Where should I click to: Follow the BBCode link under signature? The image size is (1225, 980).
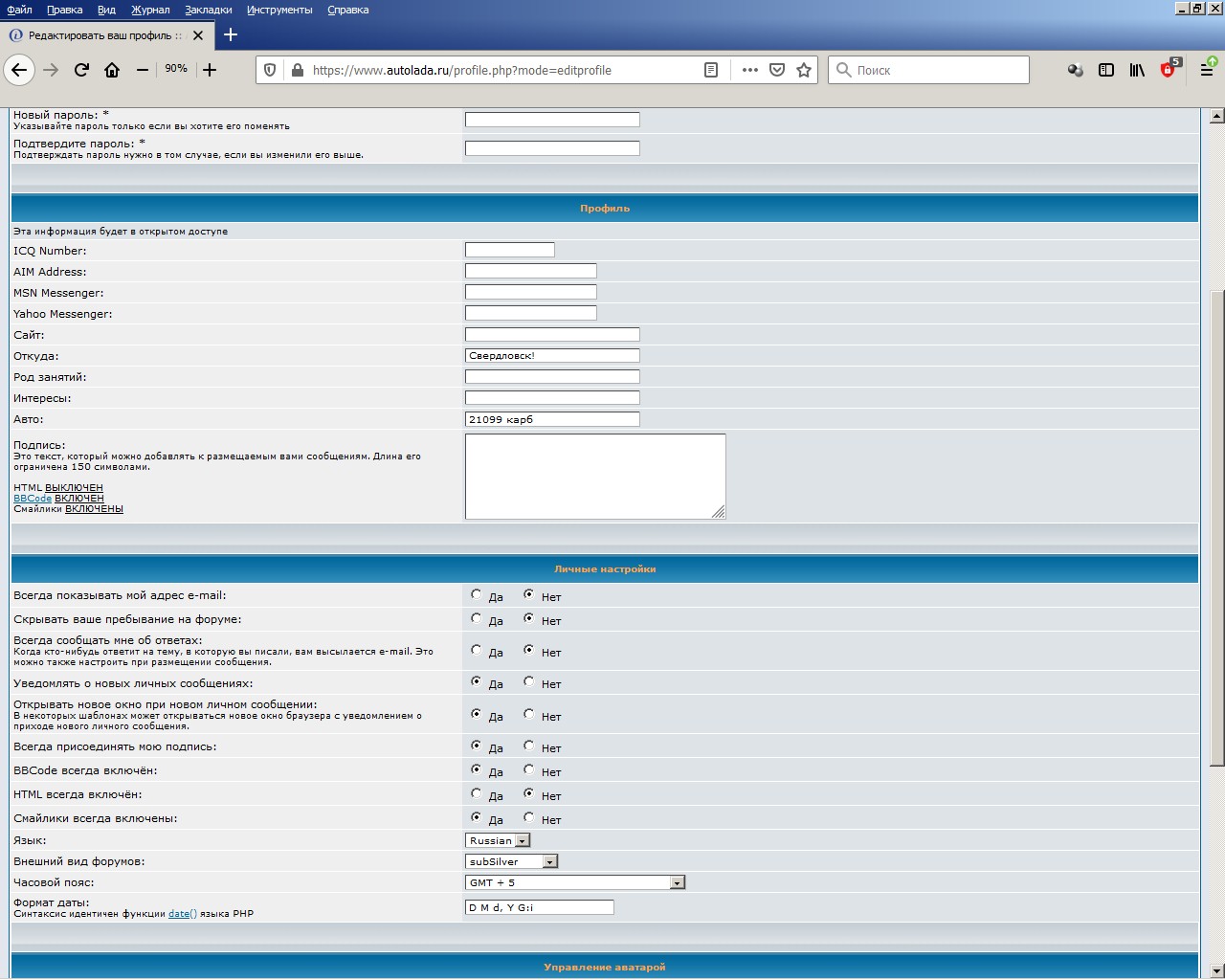(33, 499)
